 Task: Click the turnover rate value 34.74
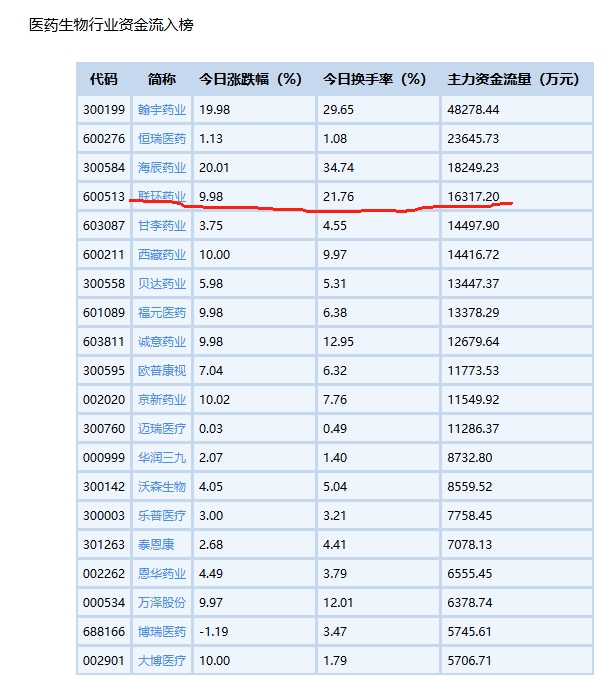point(338,168)
